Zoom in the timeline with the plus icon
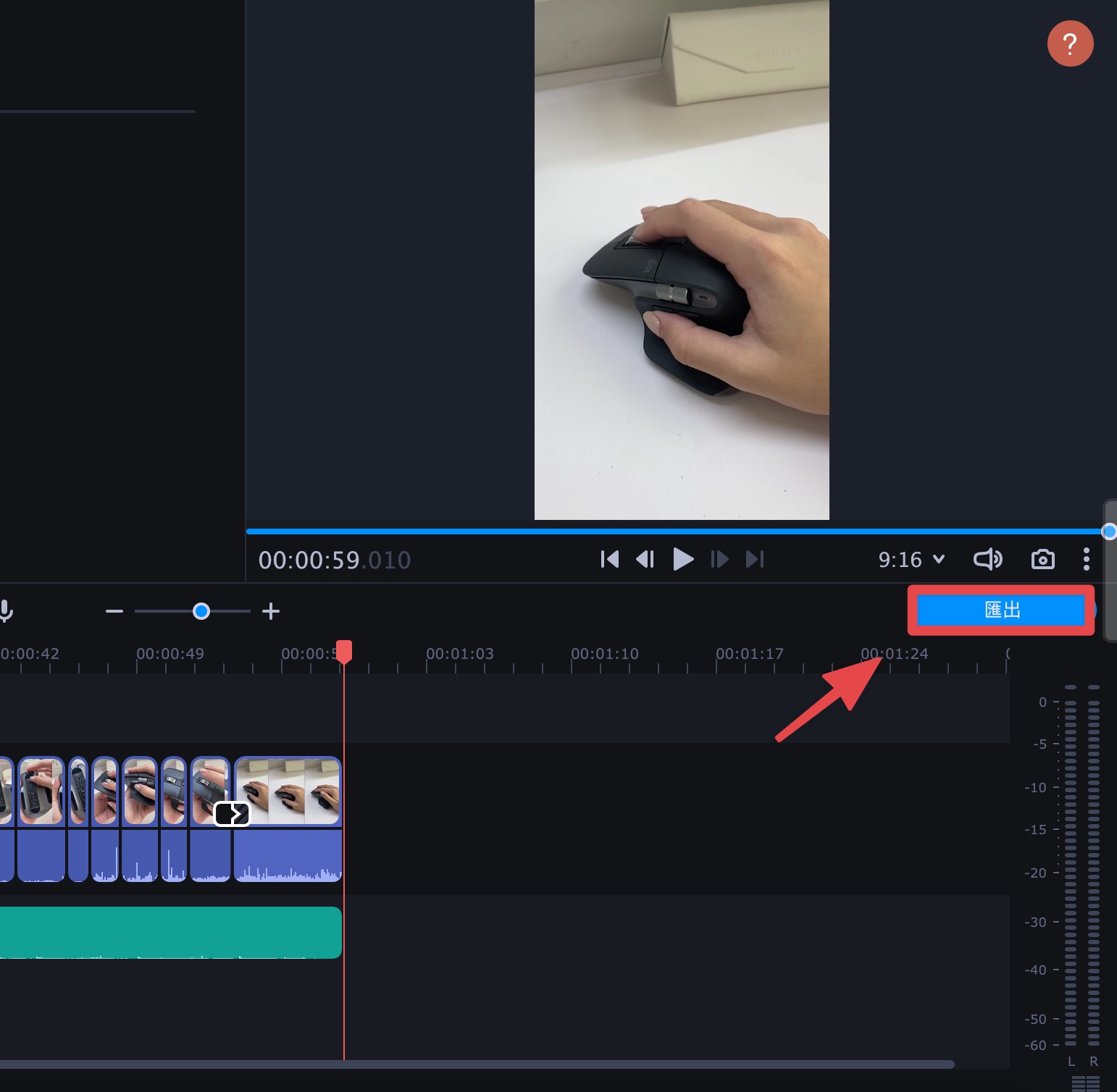Viewport: 1117px width, 1092px height. (x=271, y=611)
